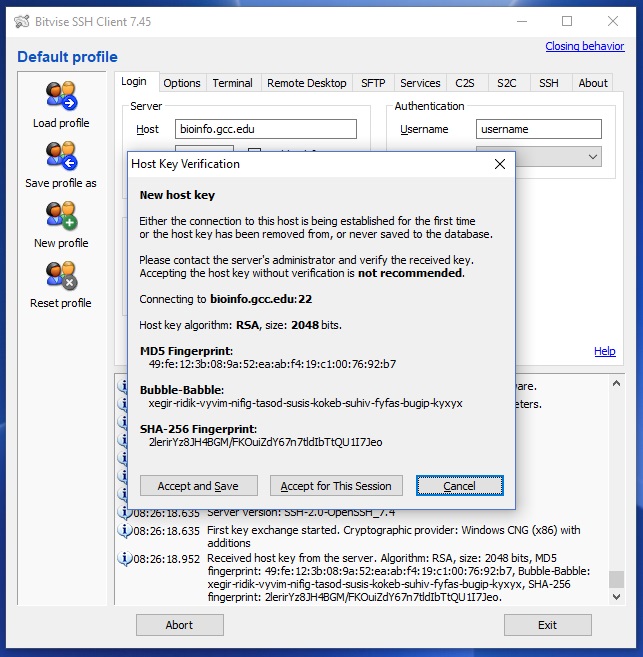The image size is (643, 657).
Task: Click the Load profile icon
Action: click(x=61, y=96)
